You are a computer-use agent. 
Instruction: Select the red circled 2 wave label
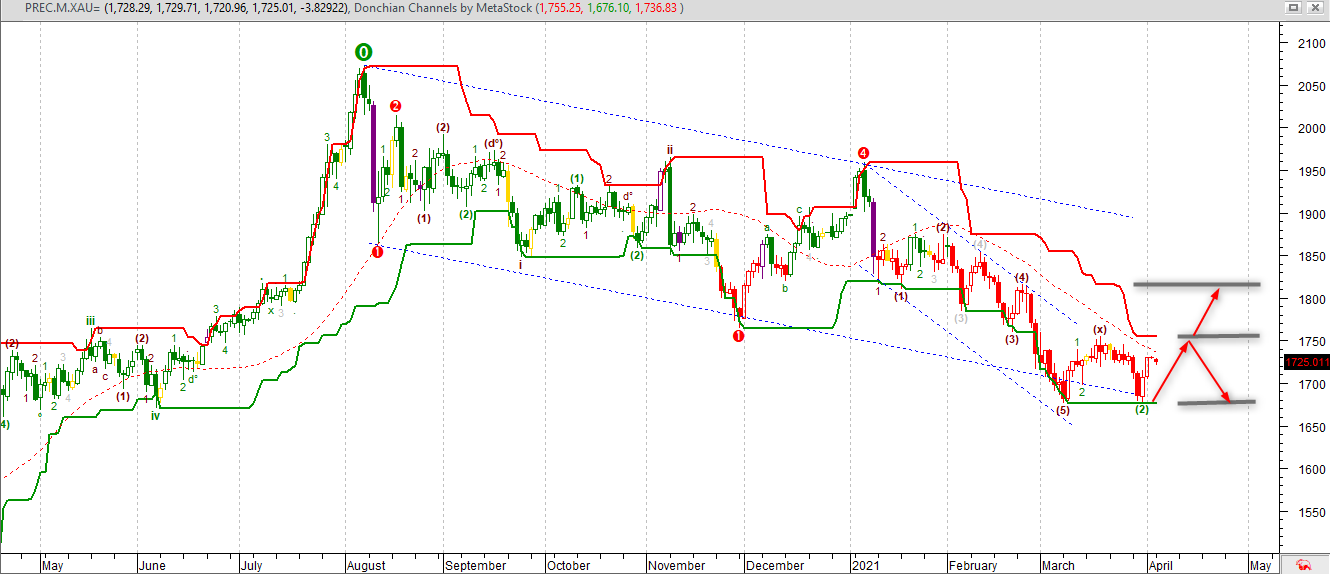(x=396, y=106)
